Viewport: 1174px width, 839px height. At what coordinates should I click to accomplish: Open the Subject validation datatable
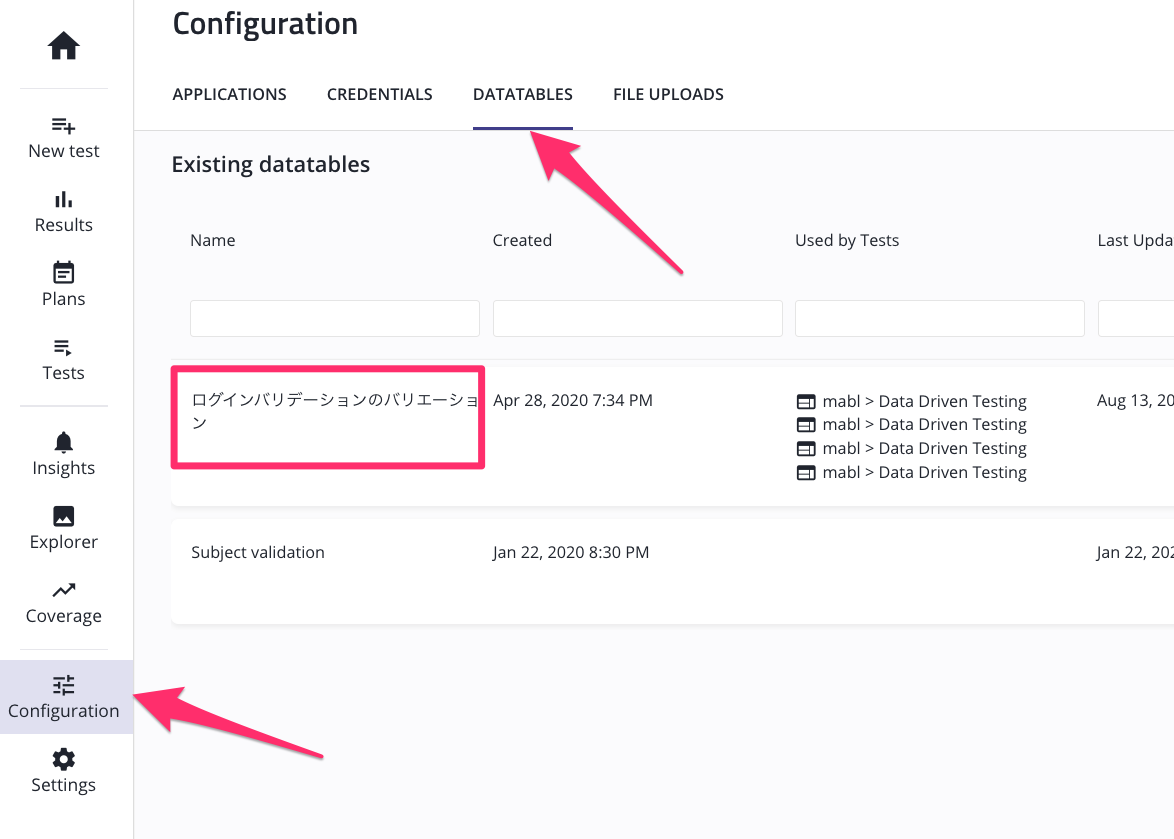click(258, 552)
